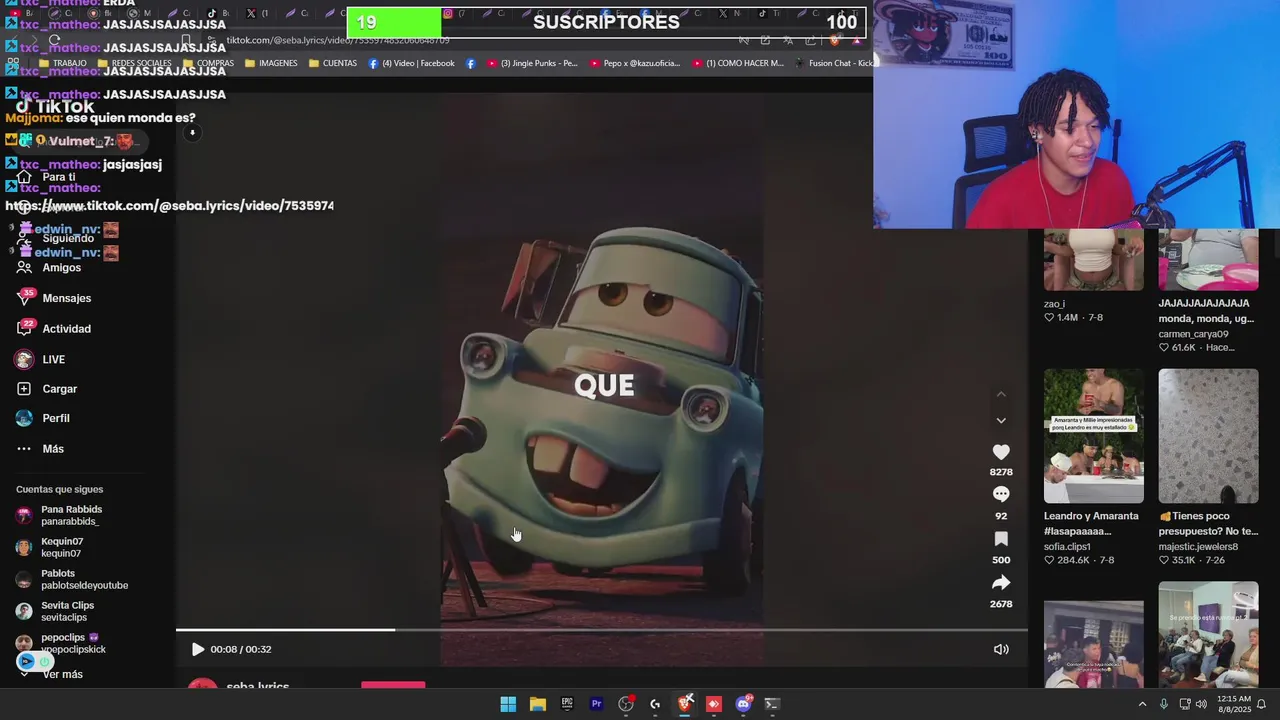The width and height of the screenshot is (1280, 720).
Task: Like the video with the heart icon
Action: (1001, 452)
